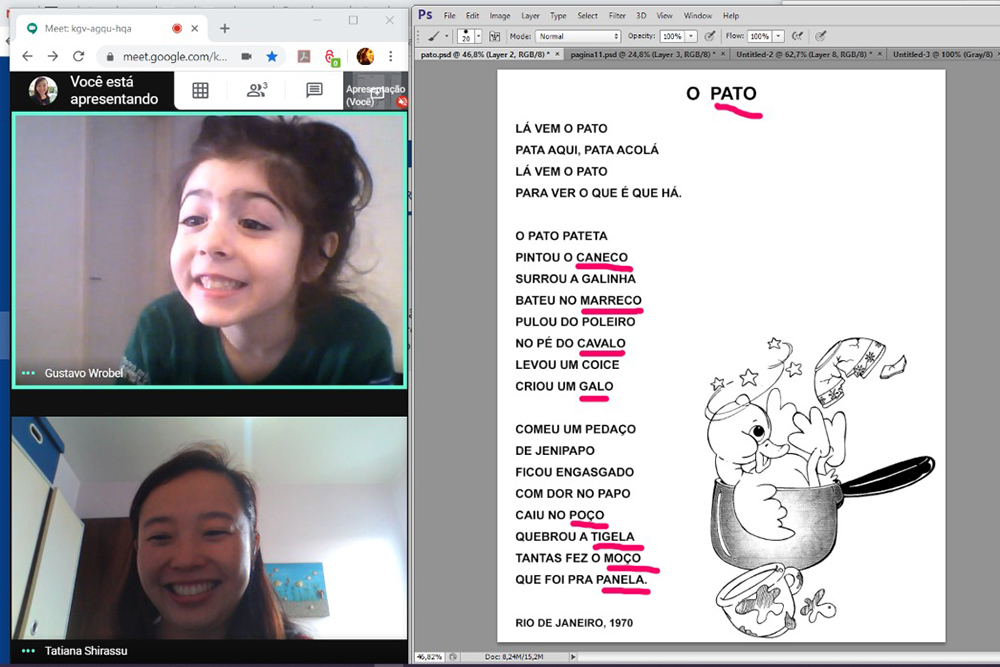The width and height of the screenshot is (1000, 667).
Task: Close the pato.psd document tab
Action: click(557, 54)
